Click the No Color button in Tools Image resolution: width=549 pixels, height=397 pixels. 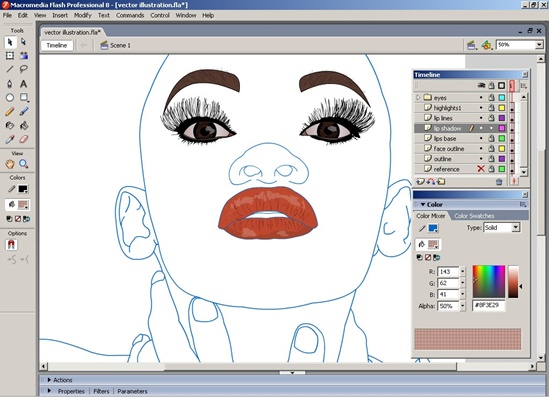pyautogui.click(x=18, y=219)
